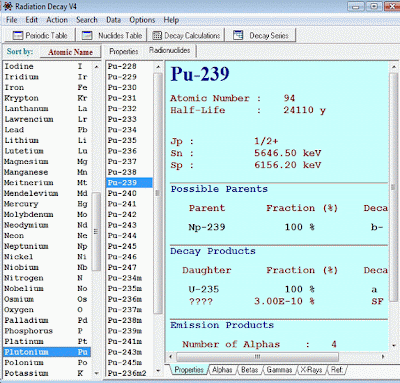Open the X-Rays tab at bottom
Viewport: 400px width, 383px height.
point(311,370)
